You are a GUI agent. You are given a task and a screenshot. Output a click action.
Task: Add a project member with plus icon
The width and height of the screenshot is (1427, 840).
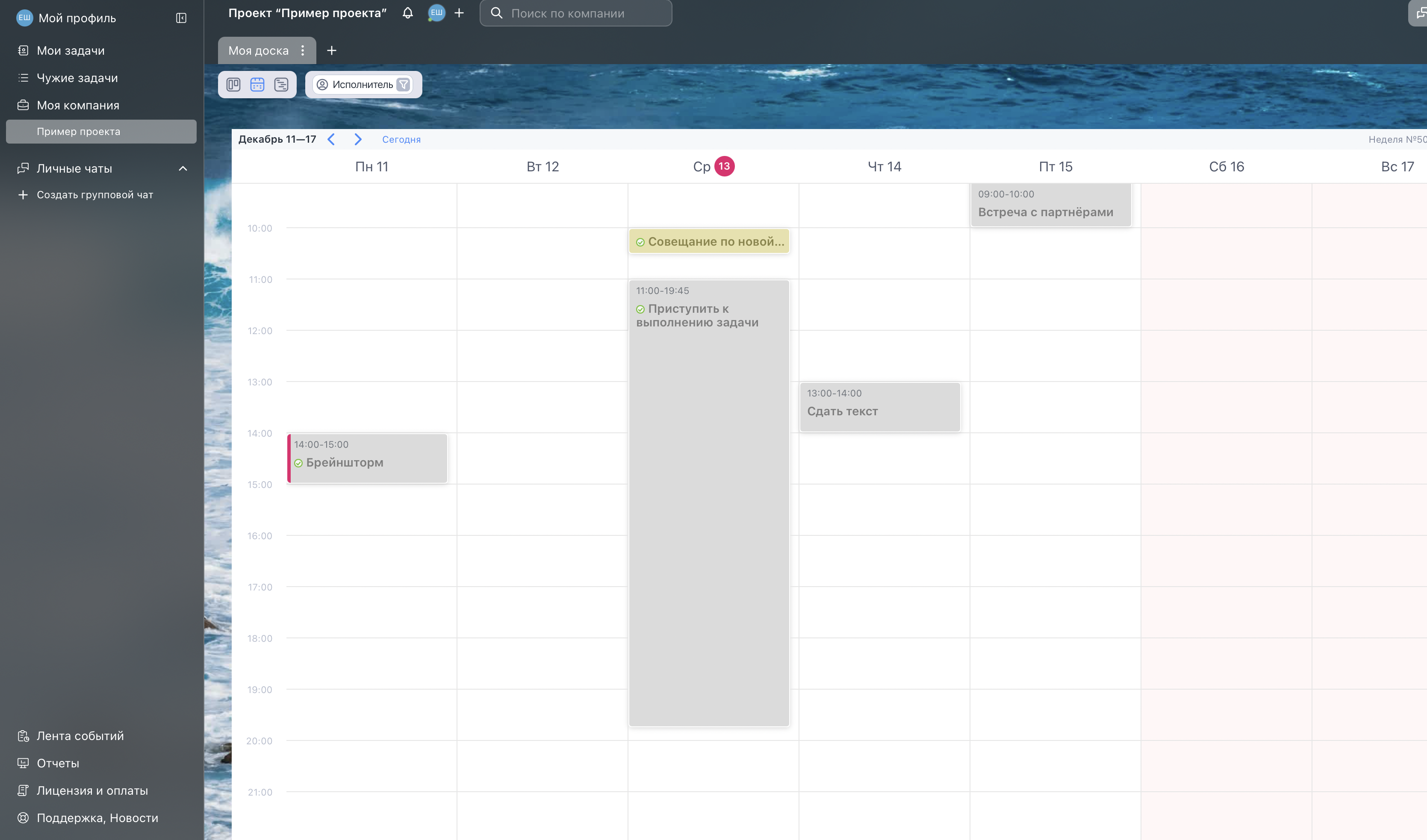point(459,13)
